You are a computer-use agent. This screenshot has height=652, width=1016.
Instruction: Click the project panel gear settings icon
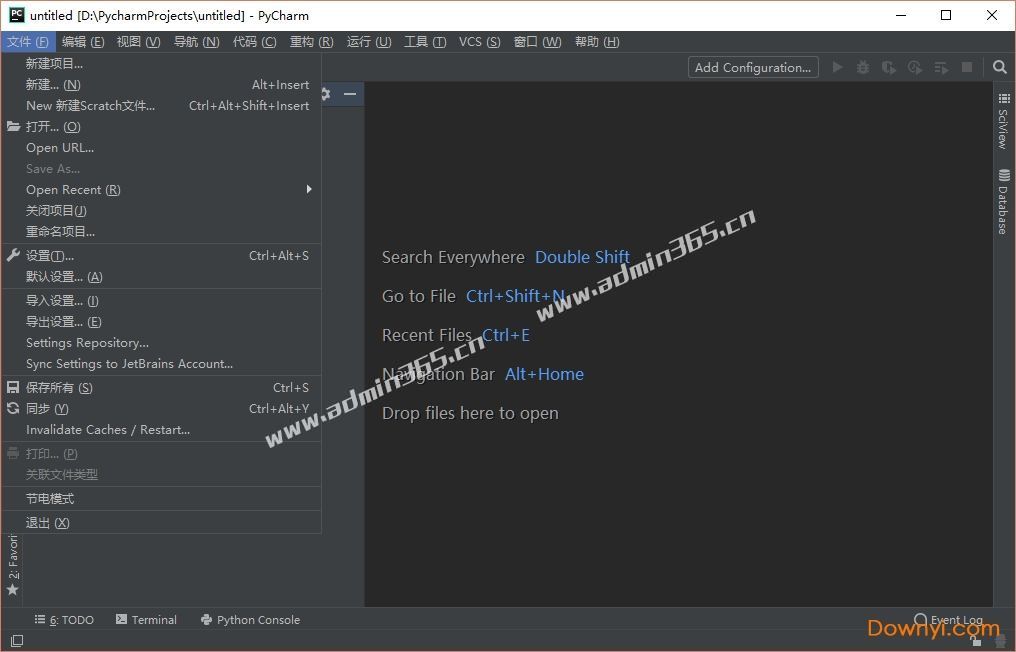325,94
